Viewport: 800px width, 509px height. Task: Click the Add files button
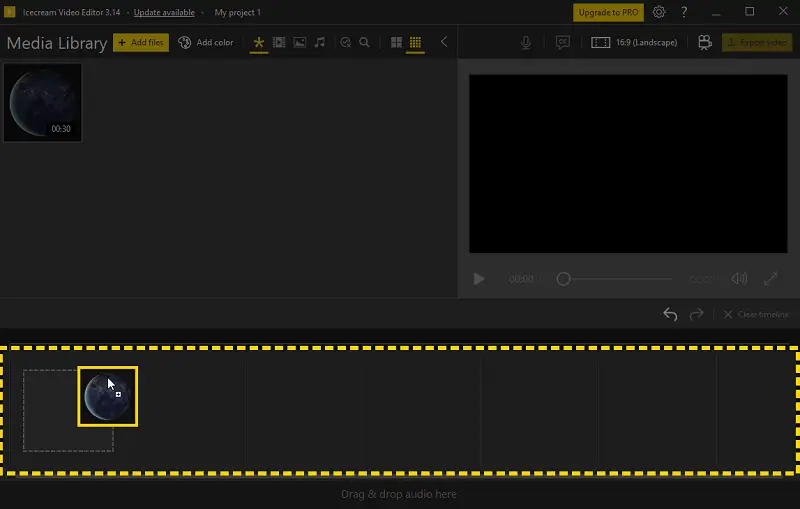click(141, 42)
